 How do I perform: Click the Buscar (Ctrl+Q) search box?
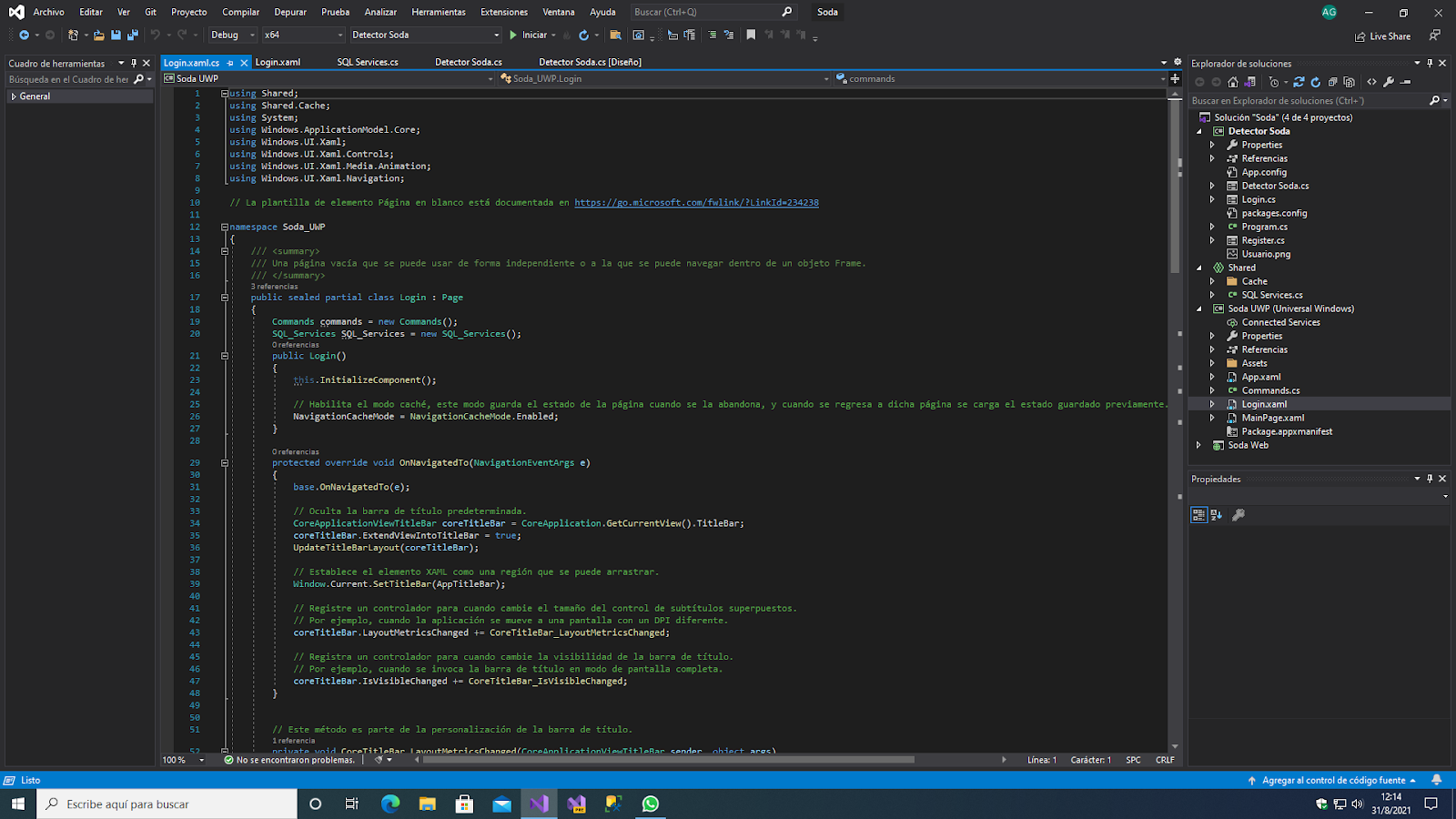click(713, 12)
